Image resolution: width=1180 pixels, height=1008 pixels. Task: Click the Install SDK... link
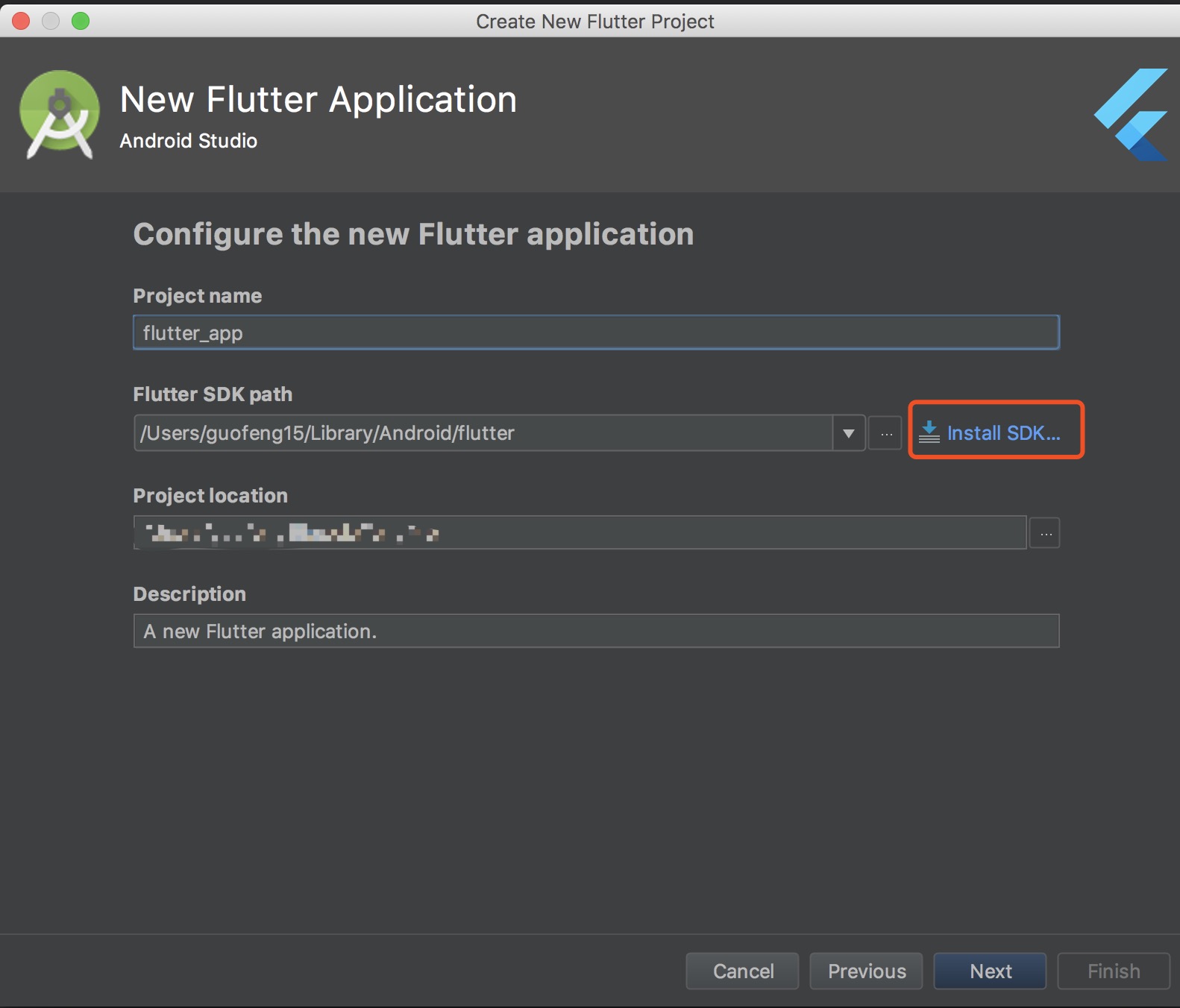(1003, 433)
